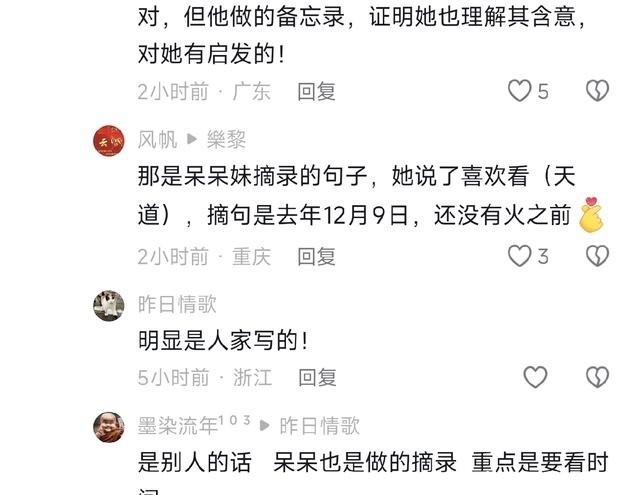640x495 pixels.
Task: Tap broken heart on 风帆's comment
Action: point(597,256)
